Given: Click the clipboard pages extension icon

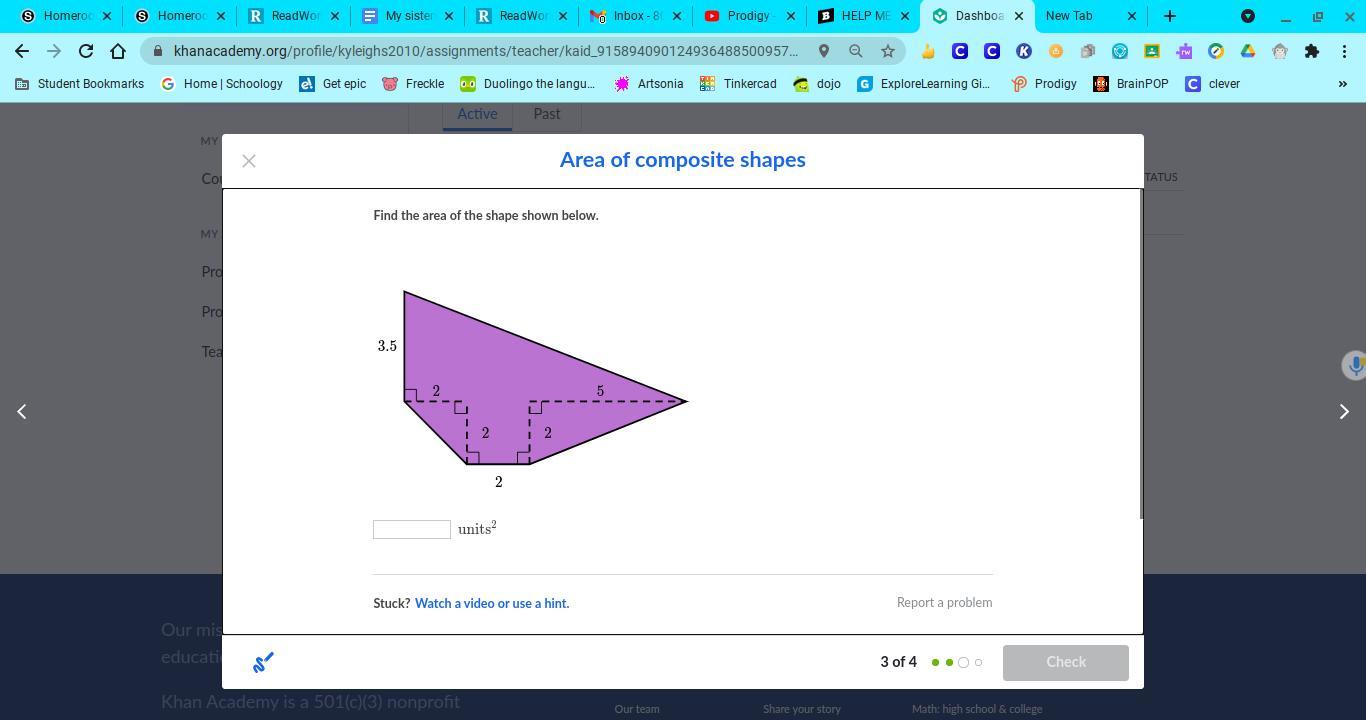Looking at the screenshot, I should [x=1088, y=51].
